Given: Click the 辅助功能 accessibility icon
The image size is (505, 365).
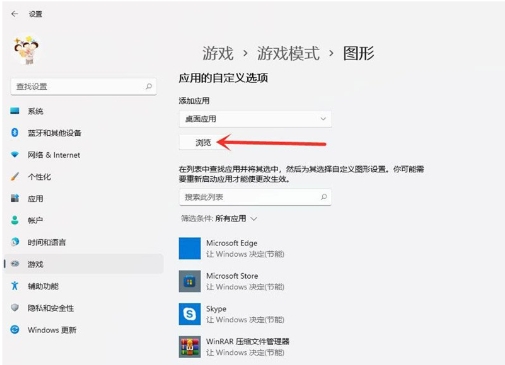Looking at the screenshot, I should (15, 286).
